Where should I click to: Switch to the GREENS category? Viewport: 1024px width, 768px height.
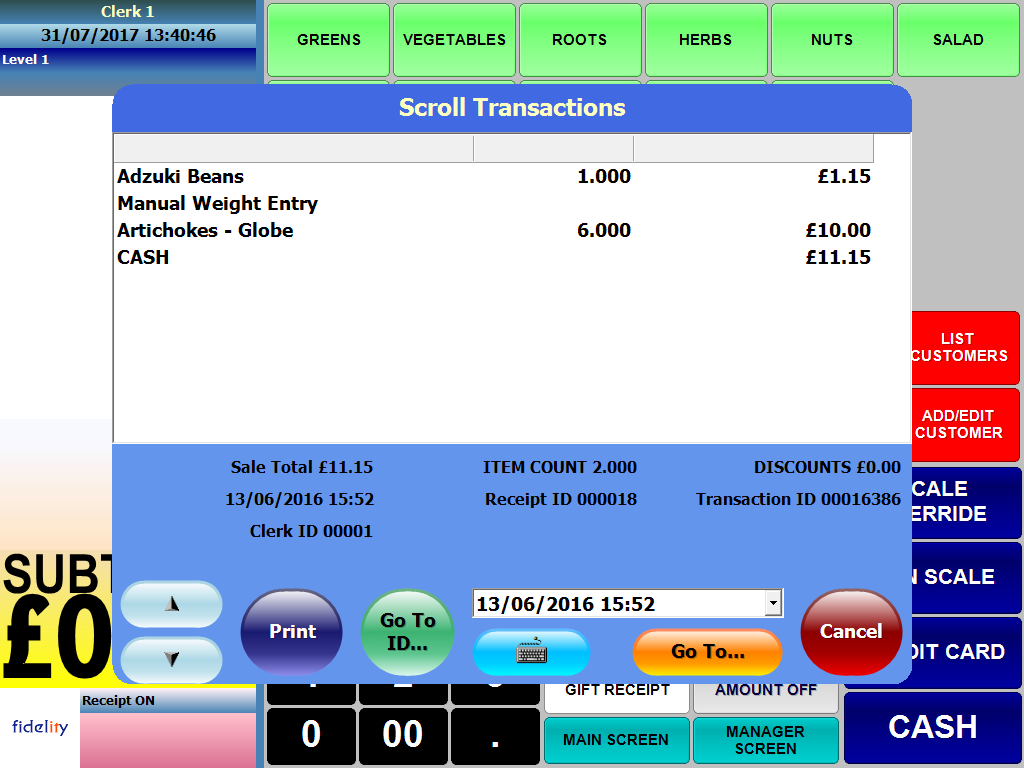328,40
